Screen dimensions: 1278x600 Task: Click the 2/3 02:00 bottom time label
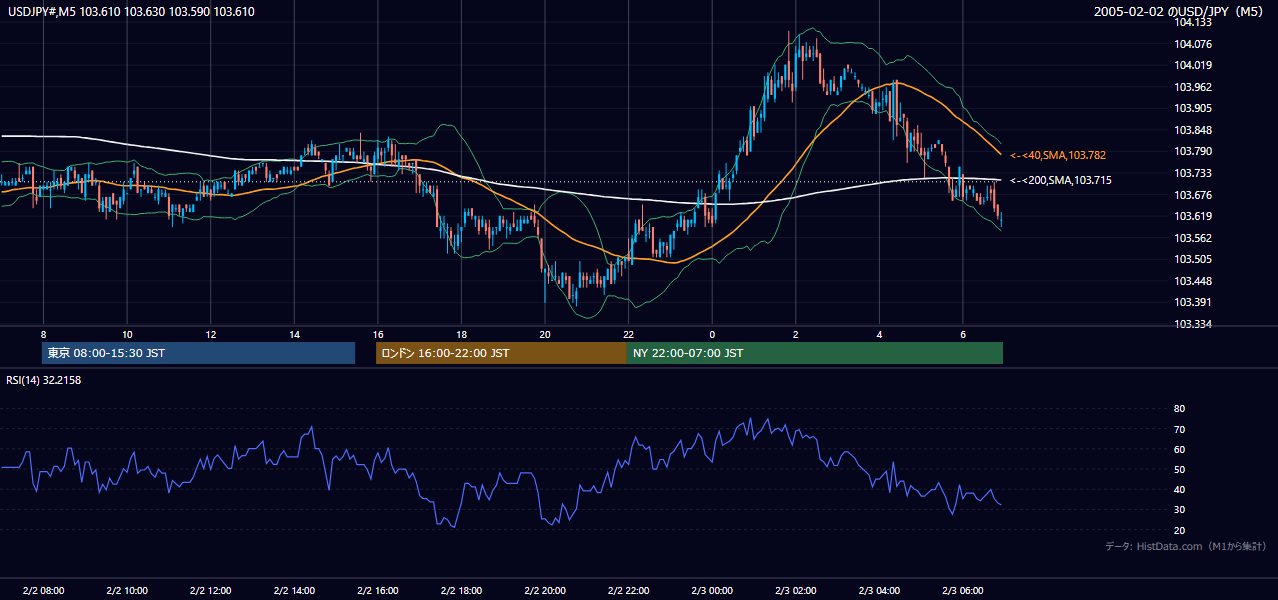click(795, 590)
